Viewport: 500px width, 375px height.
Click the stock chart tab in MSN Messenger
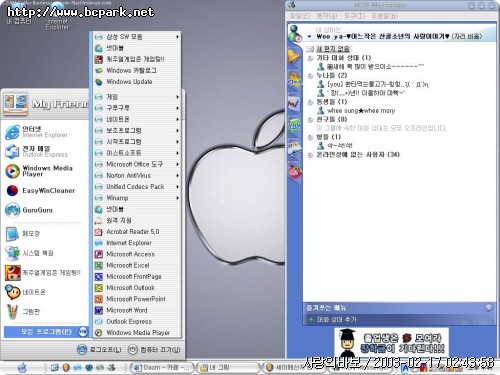(294, 104)
